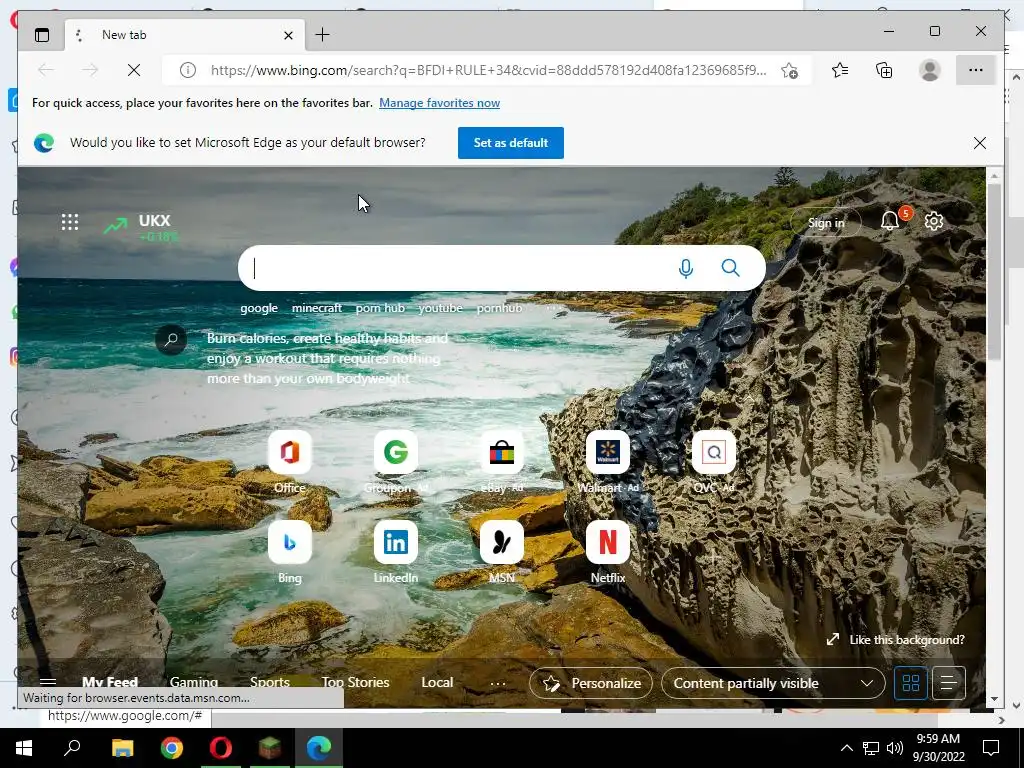Viewport: 1024px width, 768px height.
Task: Open the Office quick link
Action: [290, 462]
